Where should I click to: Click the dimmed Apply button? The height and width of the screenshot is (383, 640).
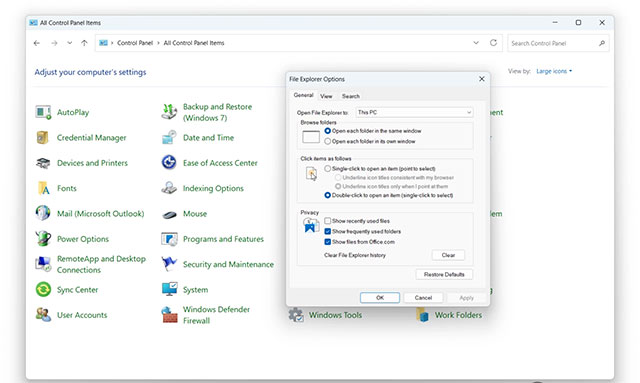coord(467,298)
